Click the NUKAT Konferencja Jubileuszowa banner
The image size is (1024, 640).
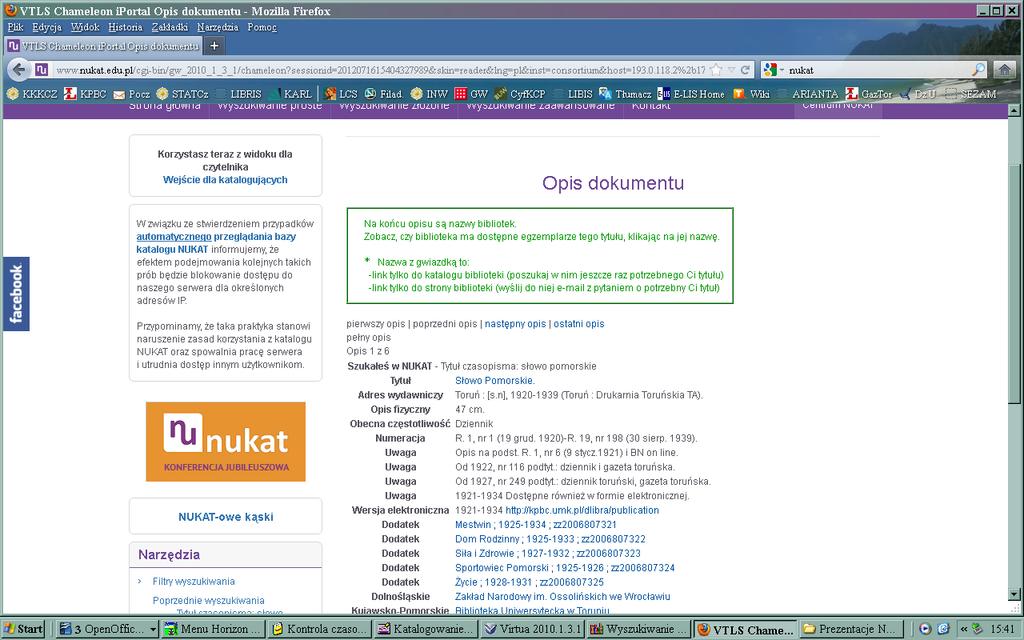(x=225, y=441)
